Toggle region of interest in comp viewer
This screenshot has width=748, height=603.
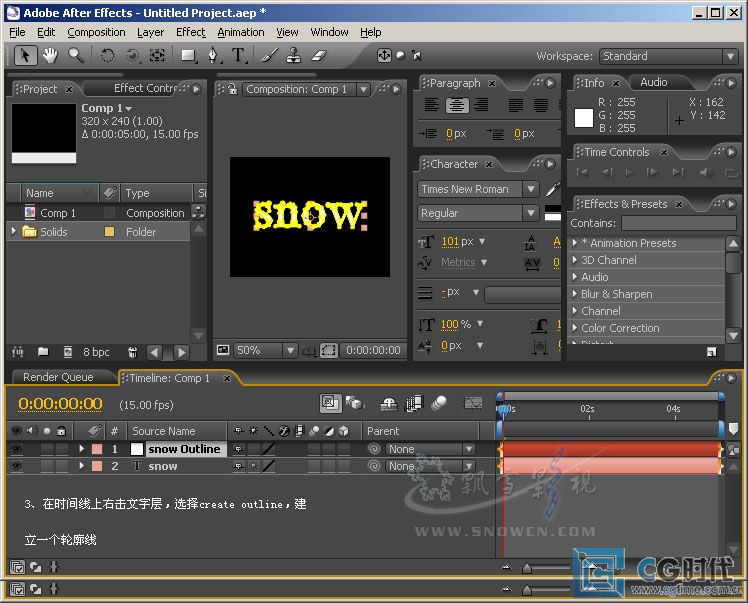(329, 351)
